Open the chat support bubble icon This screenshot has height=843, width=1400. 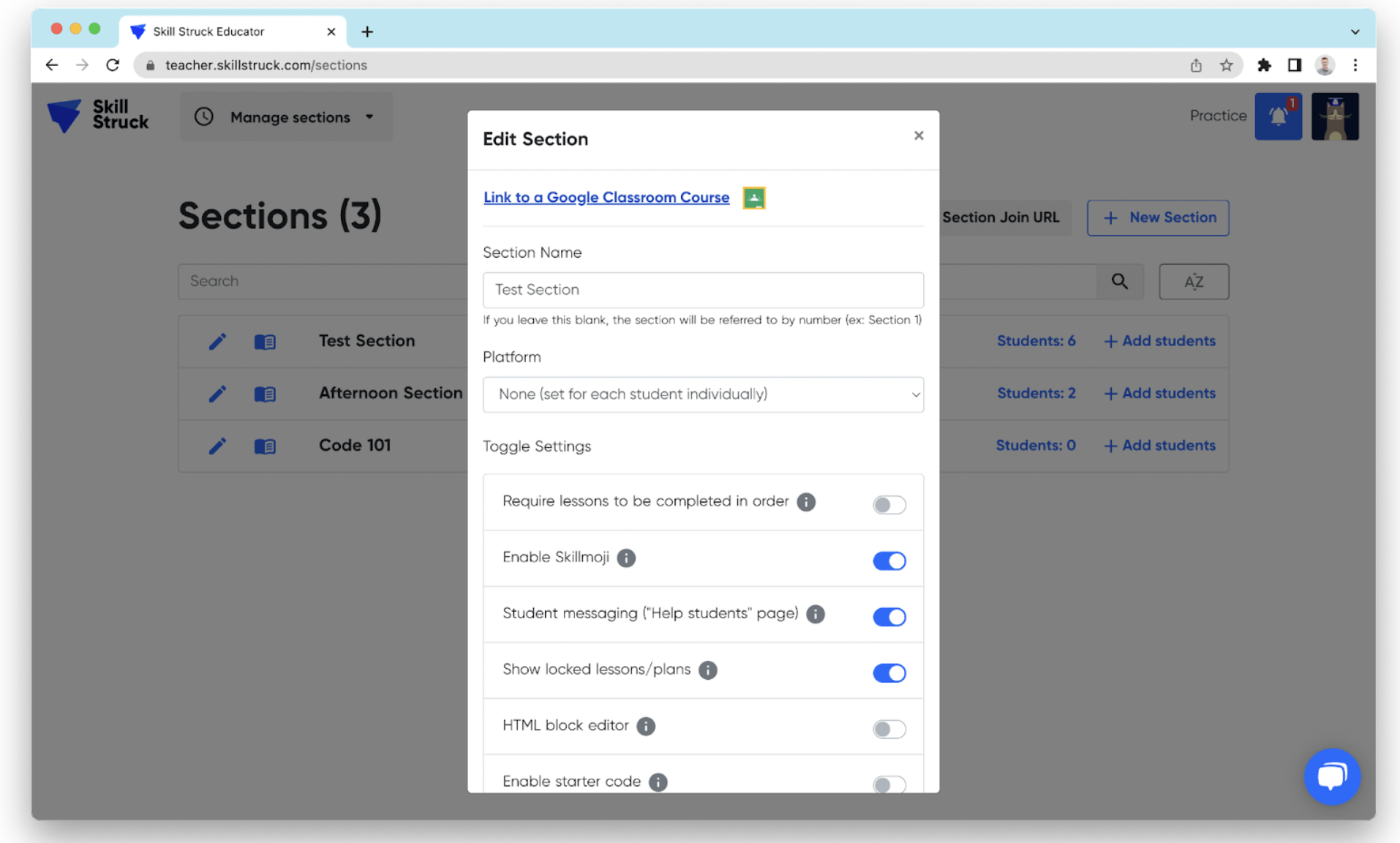click(x=1332, y=776)
